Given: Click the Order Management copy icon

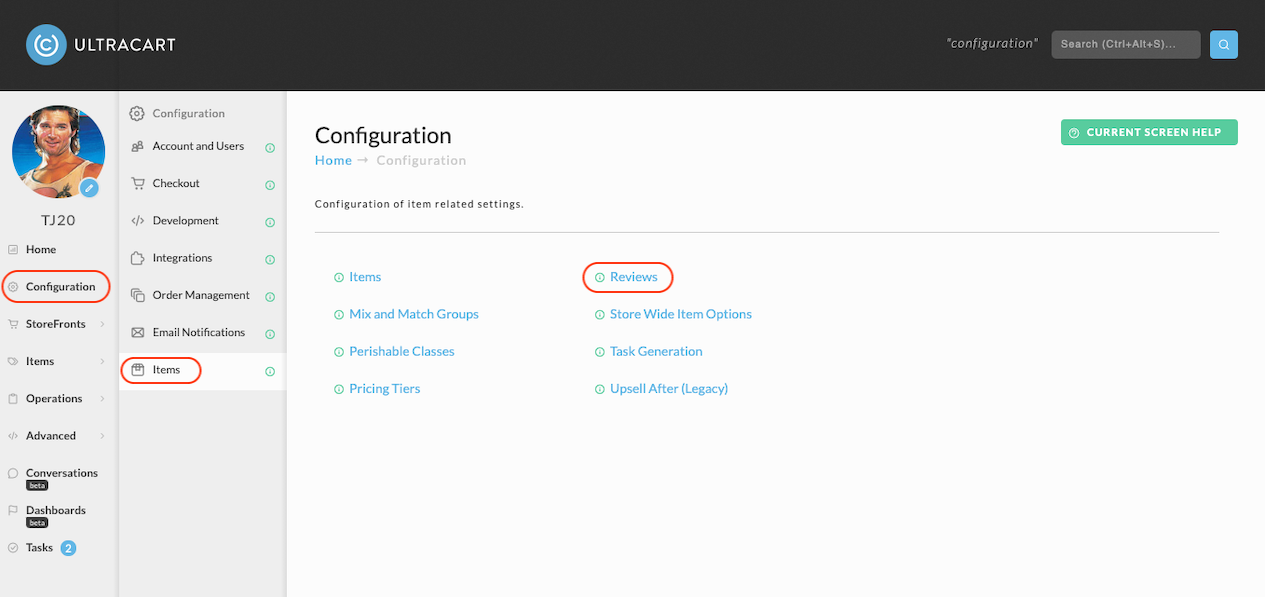Looking at the screenshot, I should (138, 295).
